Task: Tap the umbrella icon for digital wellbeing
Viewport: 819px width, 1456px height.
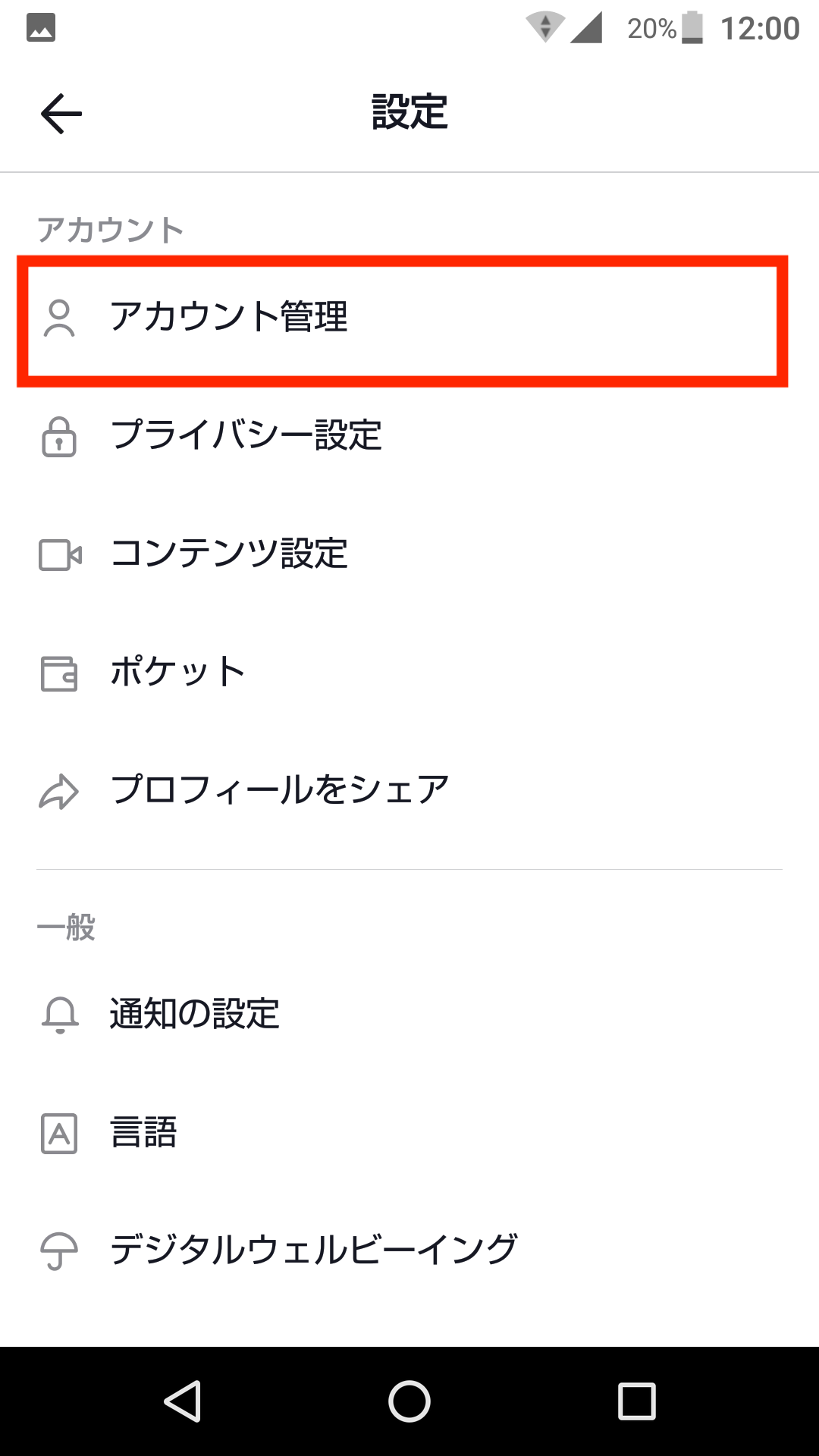Action: (x=59, y=1251)
